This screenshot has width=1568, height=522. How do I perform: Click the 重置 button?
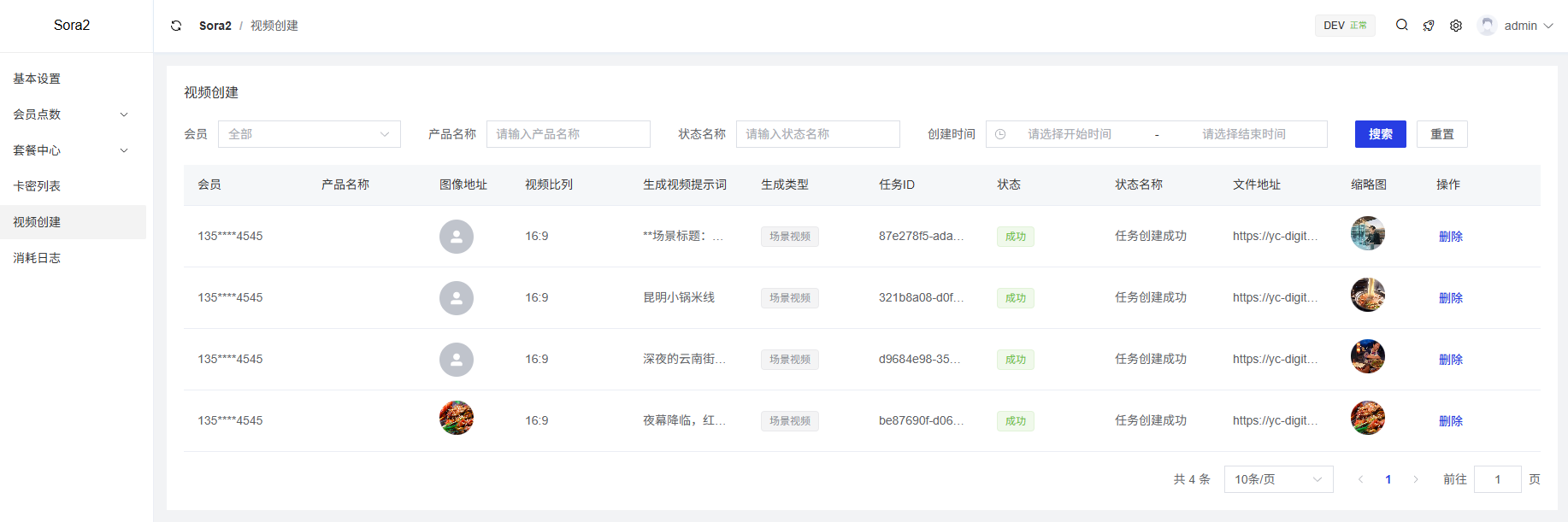[x=1441, y=134]
